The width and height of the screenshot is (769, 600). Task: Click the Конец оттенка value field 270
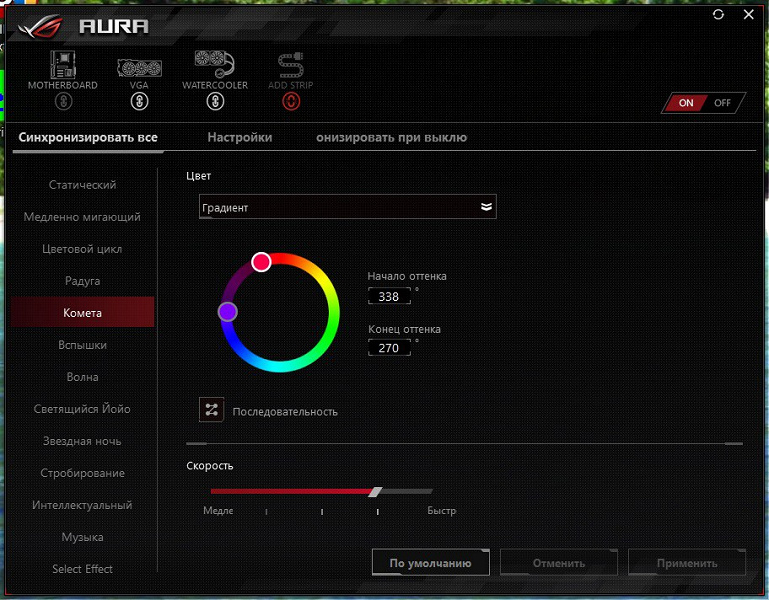click(389, 348)
